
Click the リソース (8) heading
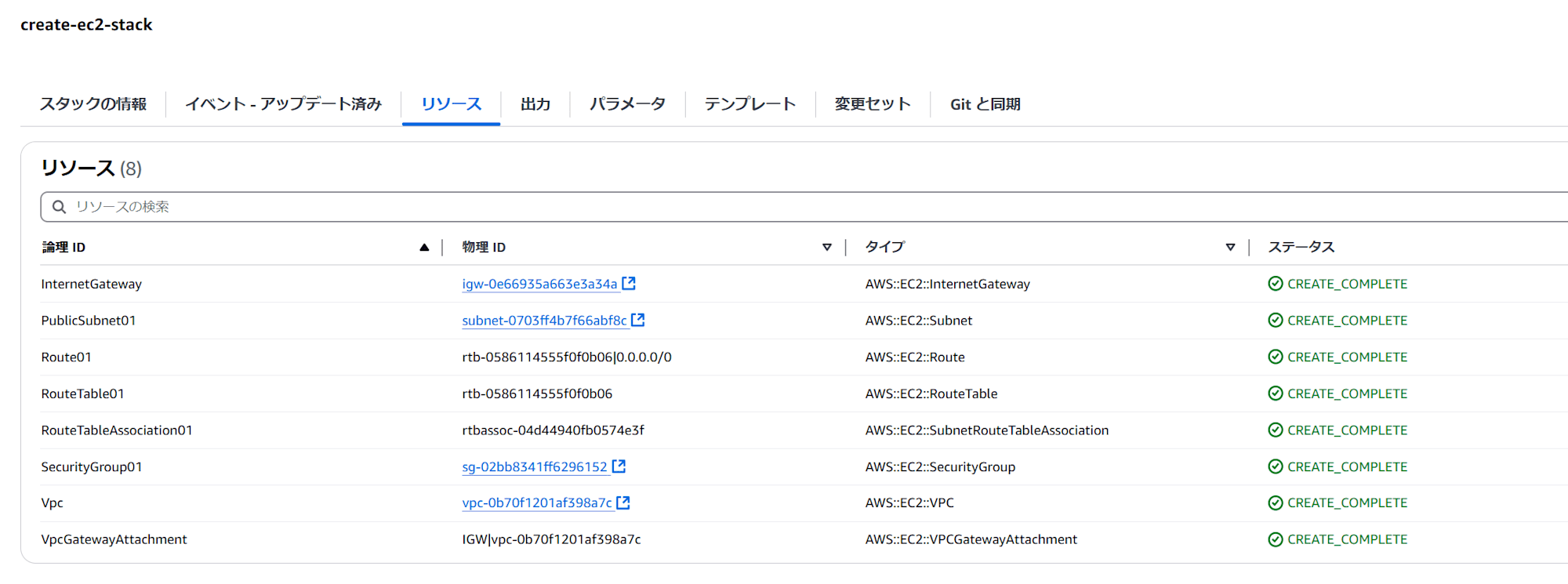(x=91, y=168)
